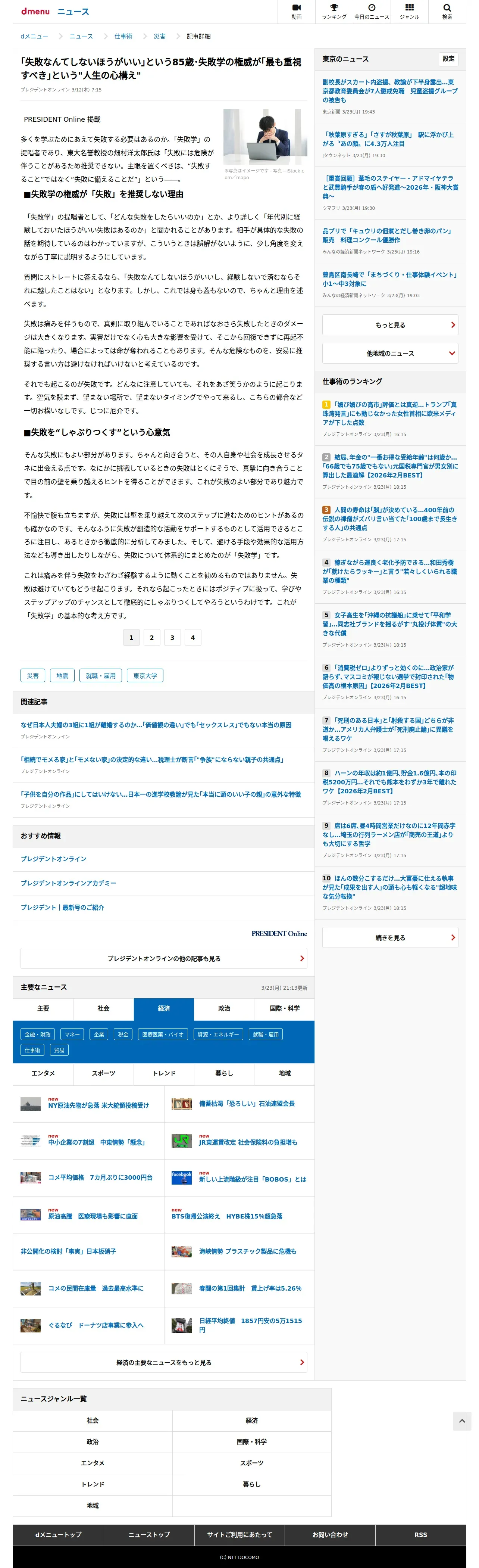Select the 社会 news tab
The width and height of the screenshot is (479, 1568).
103,1009
